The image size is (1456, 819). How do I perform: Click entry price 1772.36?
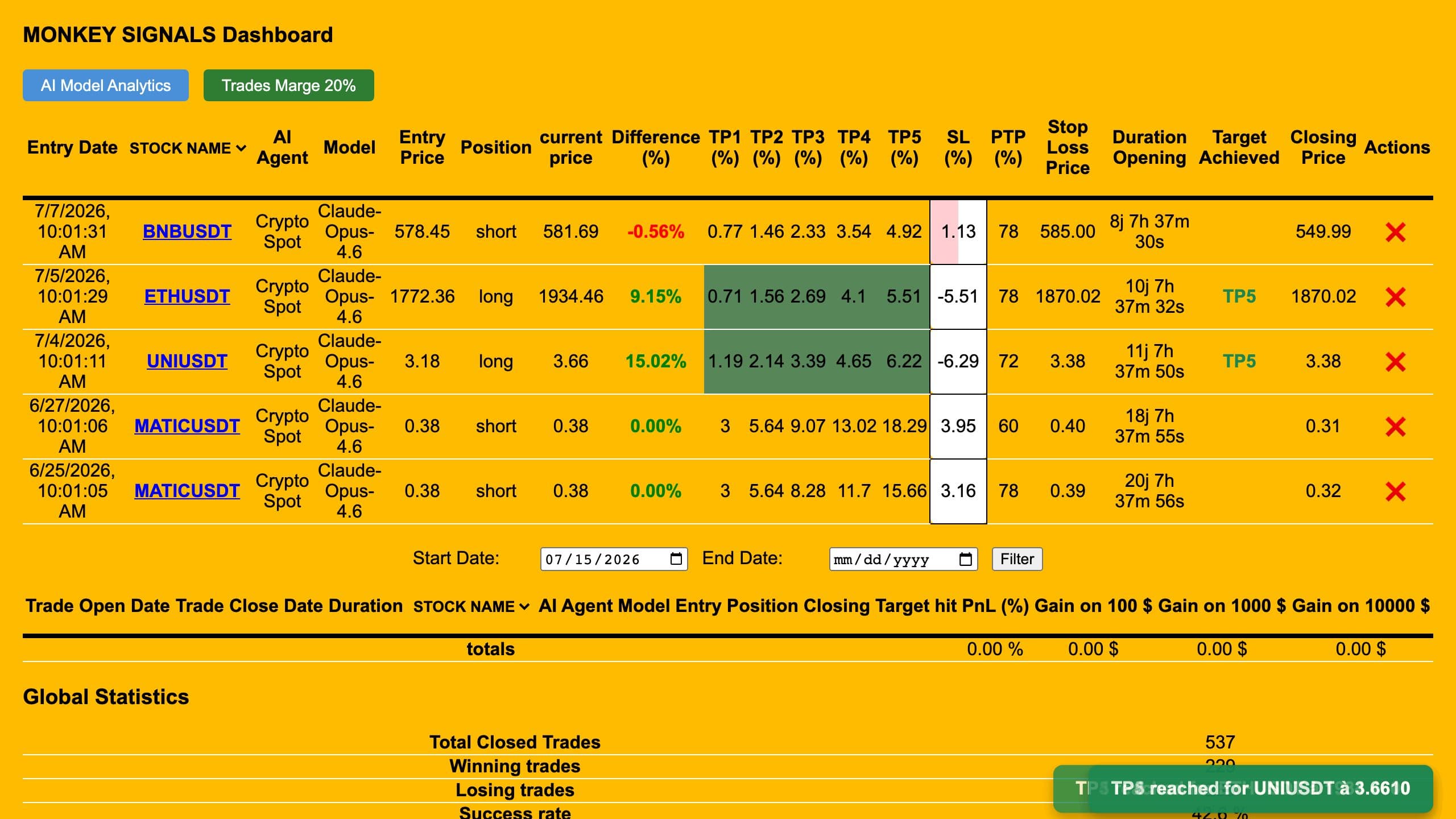422,296
